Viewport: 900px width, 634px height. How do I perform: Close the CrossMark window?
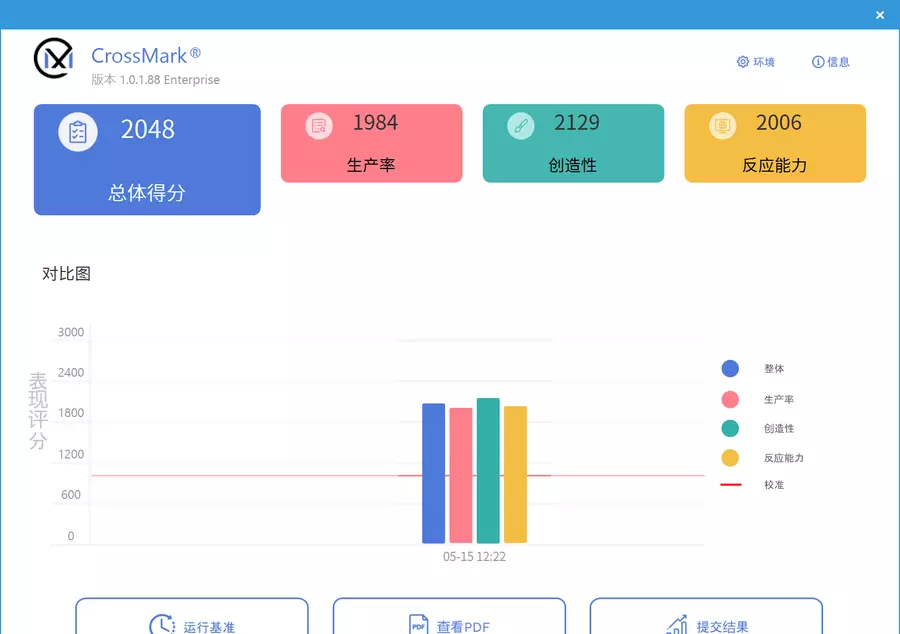pos(880,15)
